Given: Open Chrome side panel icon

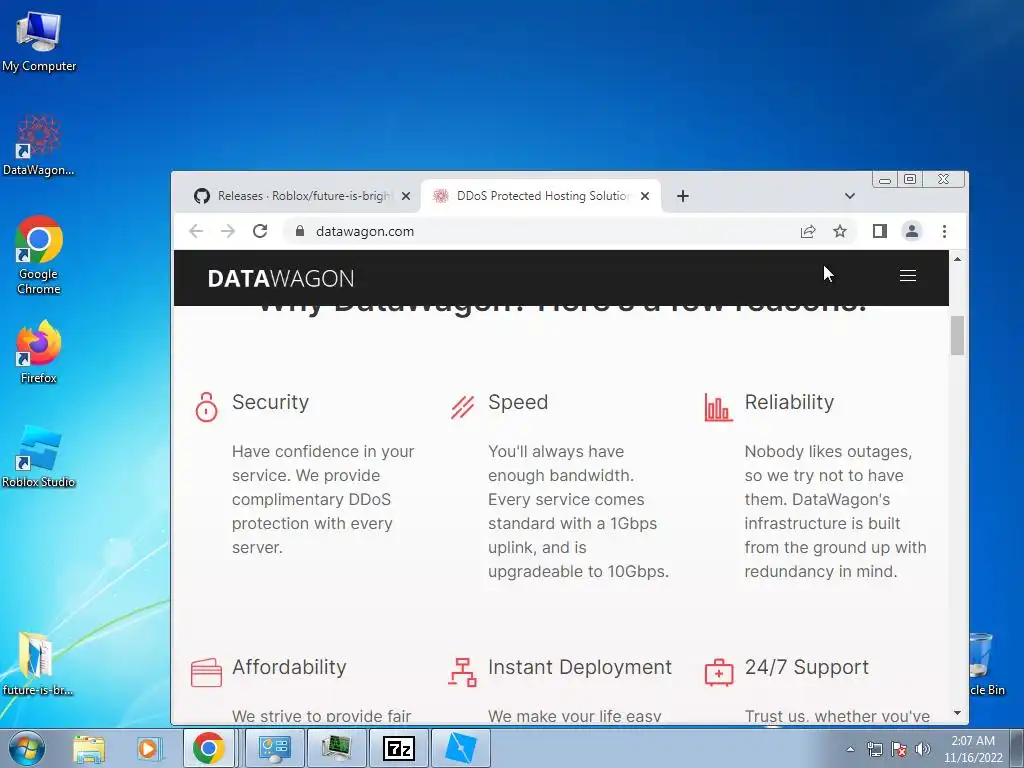Looking at the screenshot, I should click(880, 231).
